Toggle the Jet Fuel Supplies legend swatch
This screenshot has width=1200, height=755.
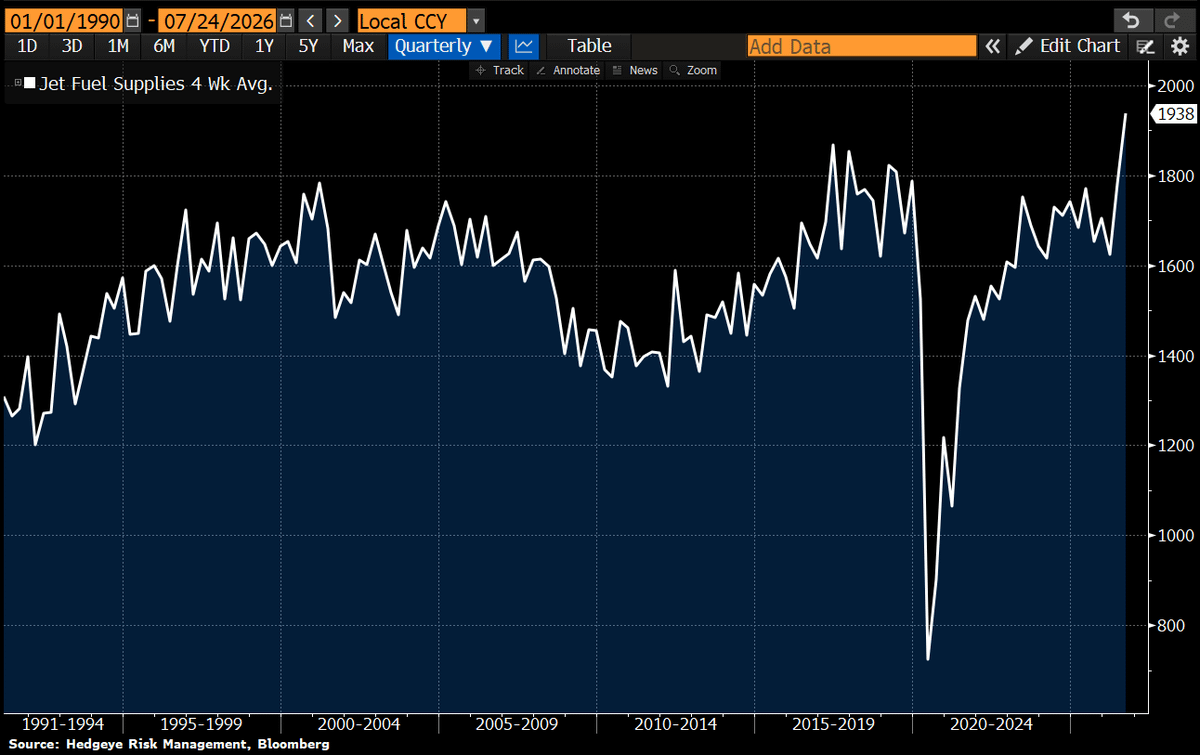point(29,85)
